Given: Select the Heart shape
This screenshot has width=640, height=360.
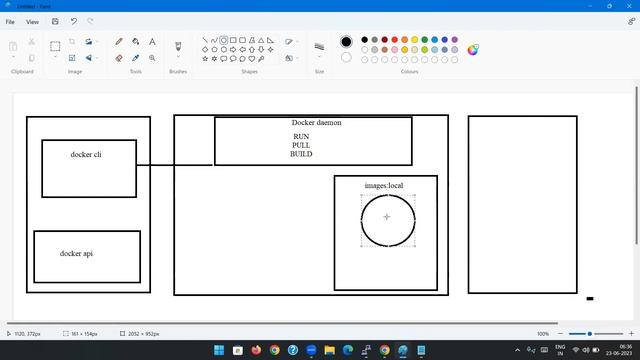Looking at the screenshot, I should 252,59.
